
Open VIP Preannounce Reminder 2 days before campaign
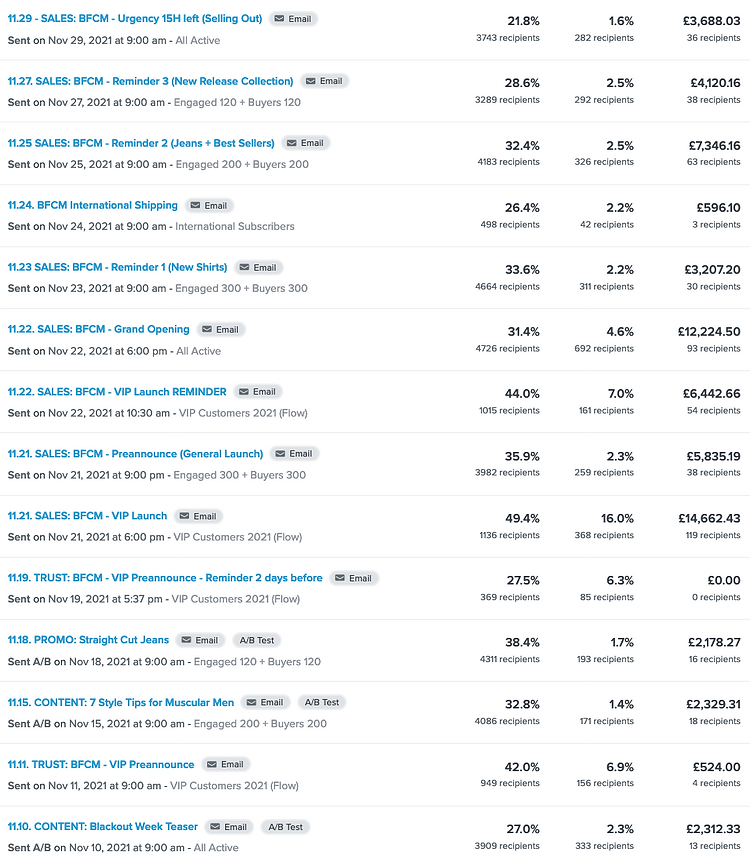click(x=165, y=578)
